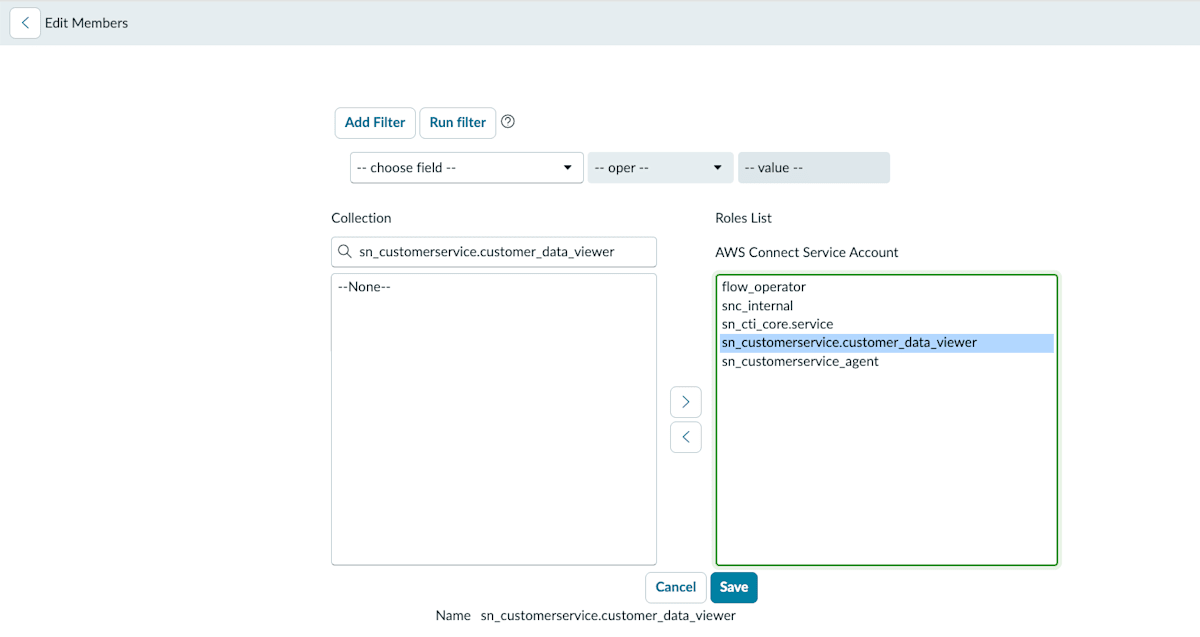Click the Cancel button
The width and height of the screenshot is (1200, 637).
676,587
